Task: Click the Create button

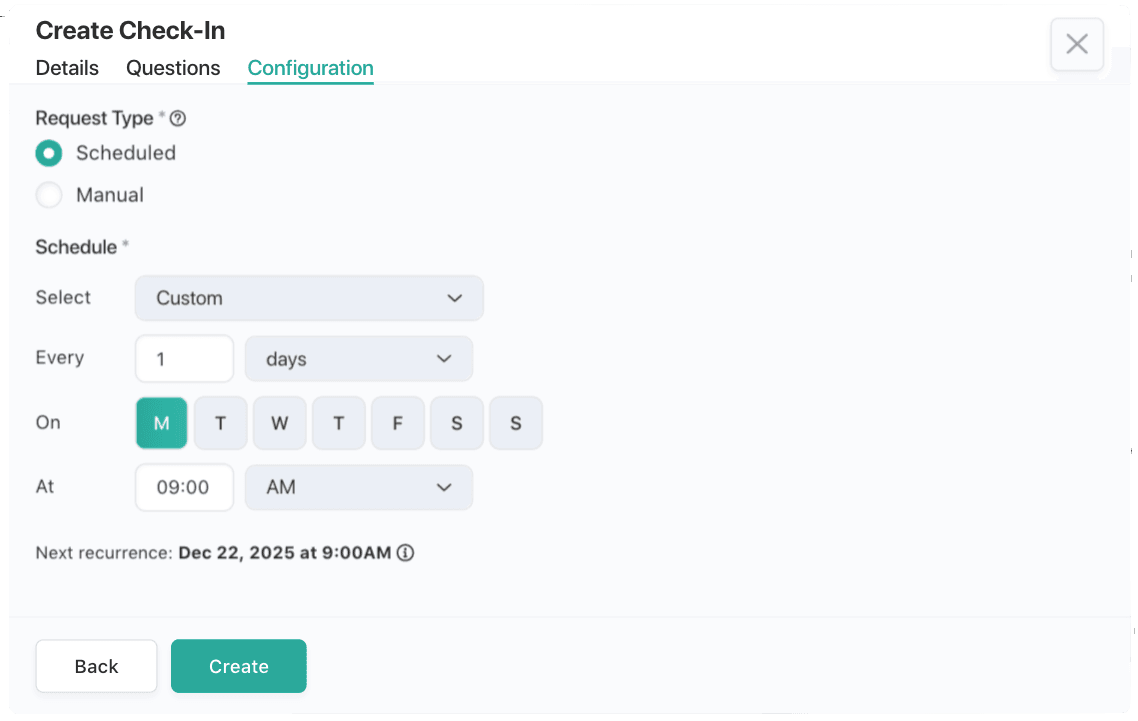Action: (x=238, y=665)
